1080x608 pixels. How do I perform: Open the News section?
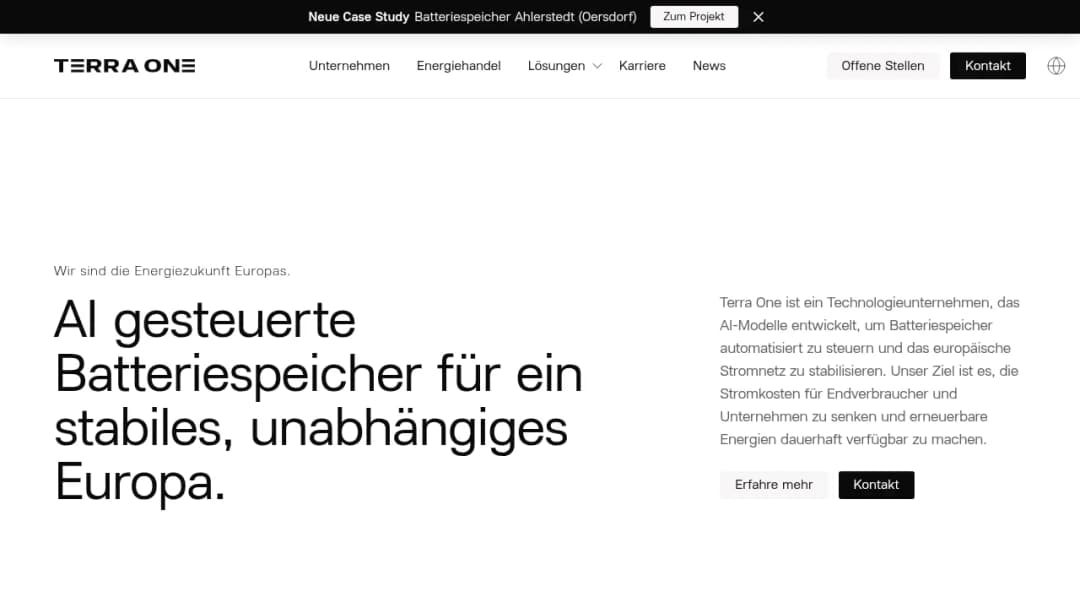[x=709, y=65]
